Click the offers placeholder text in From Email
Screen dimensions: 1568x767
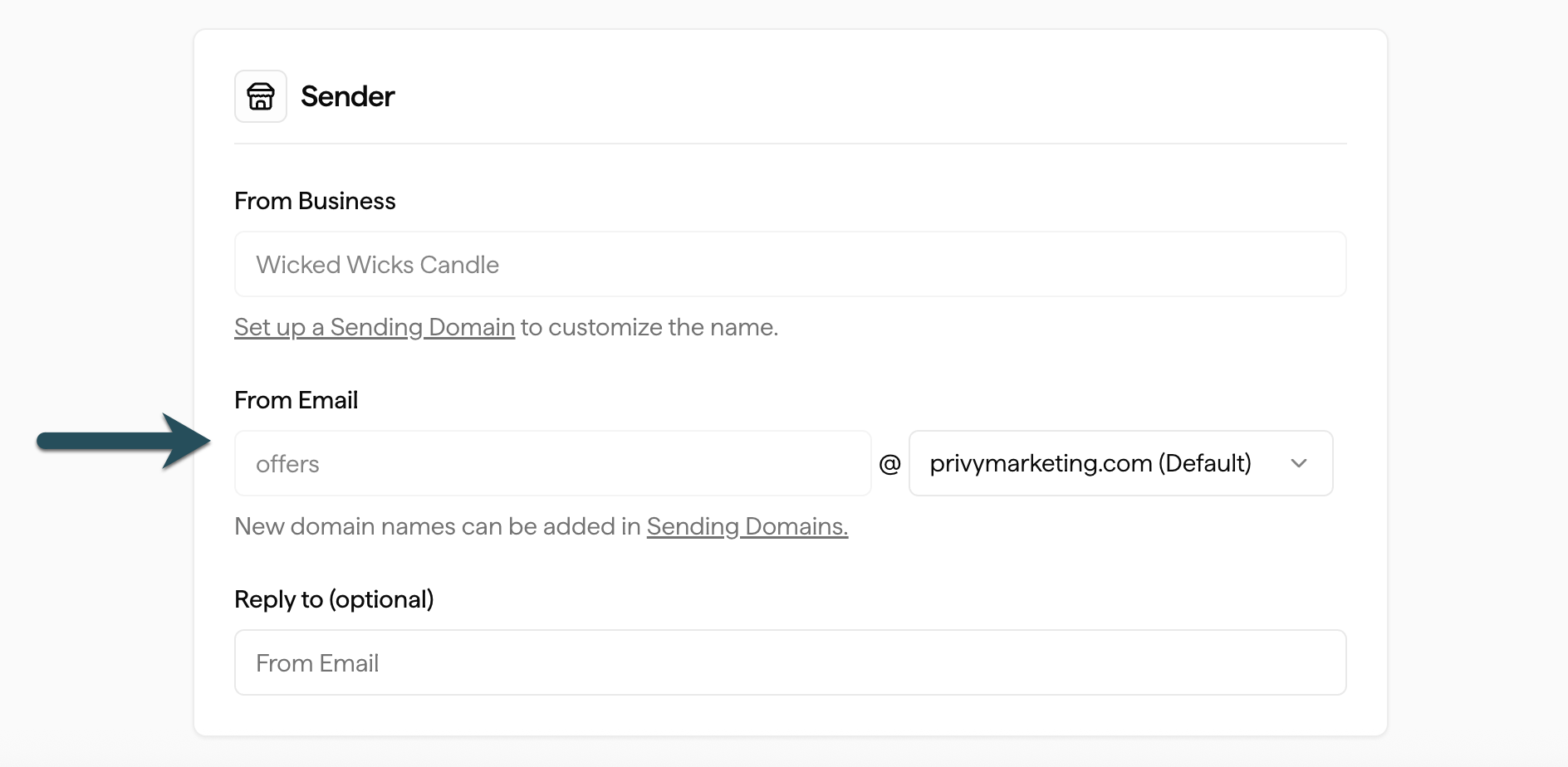point(287,463)
